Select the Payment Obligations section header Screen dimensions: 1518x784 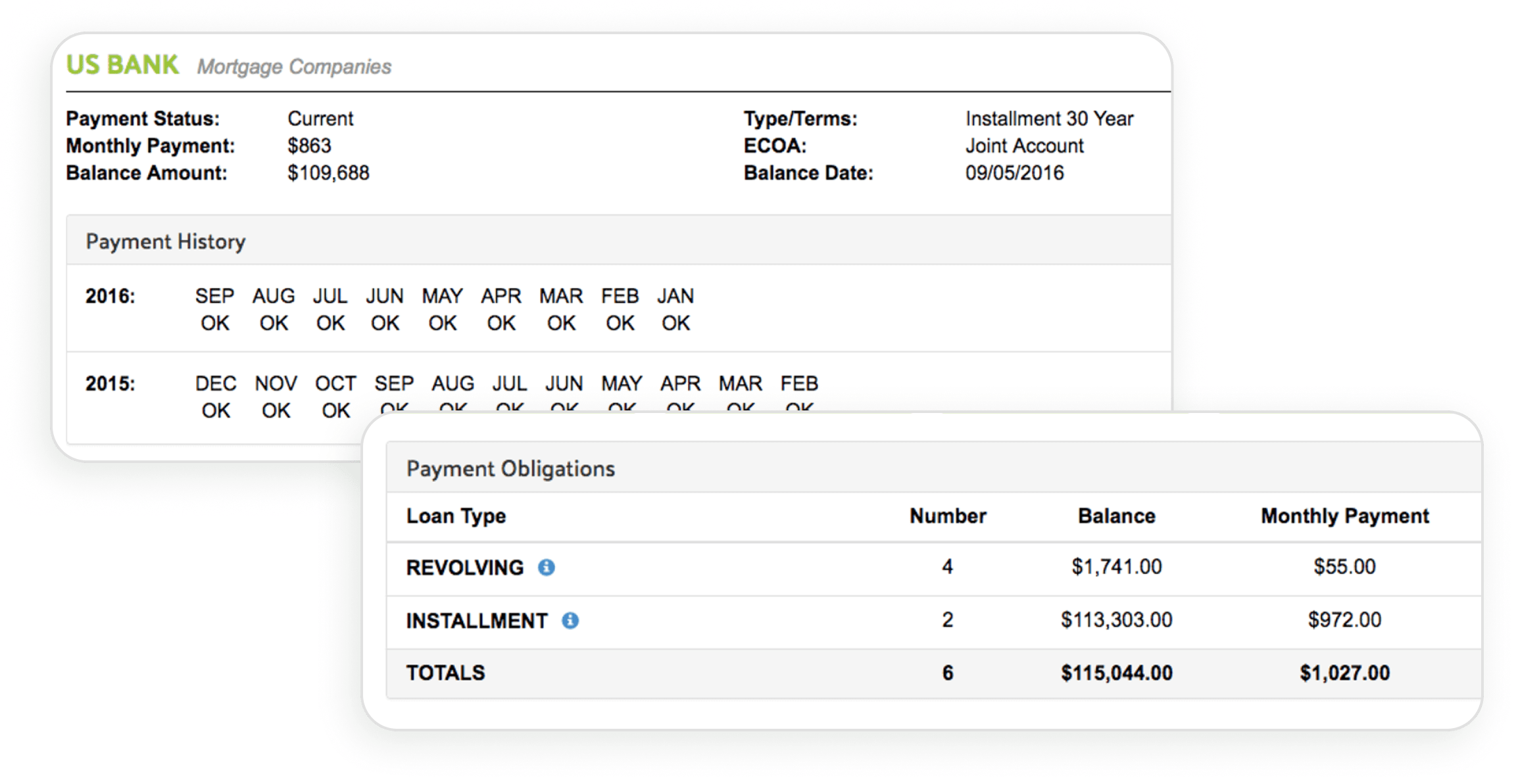pos(510,468)
